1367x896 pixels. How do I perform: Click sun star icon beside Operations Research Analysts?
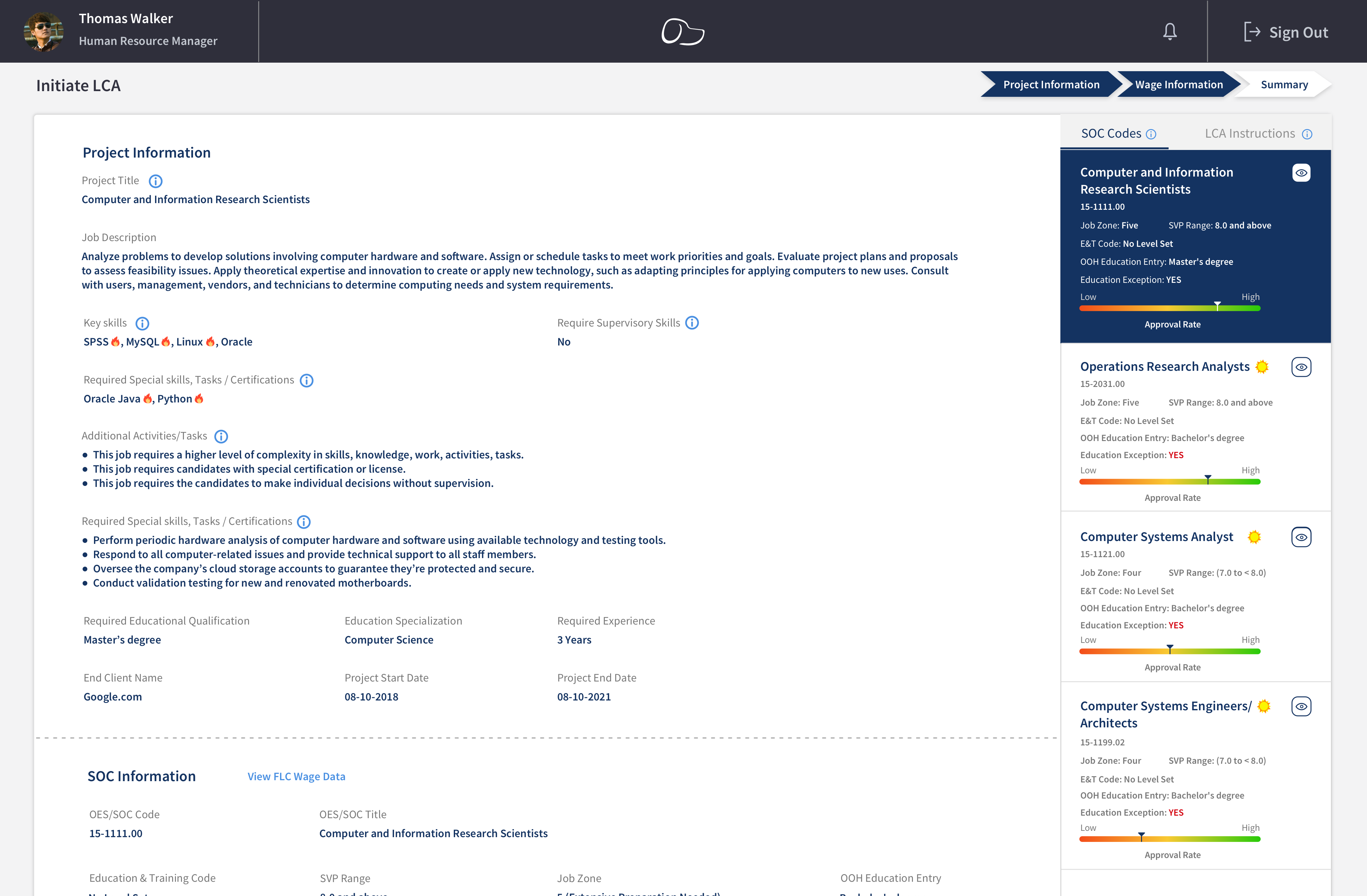pos(1262,367)
